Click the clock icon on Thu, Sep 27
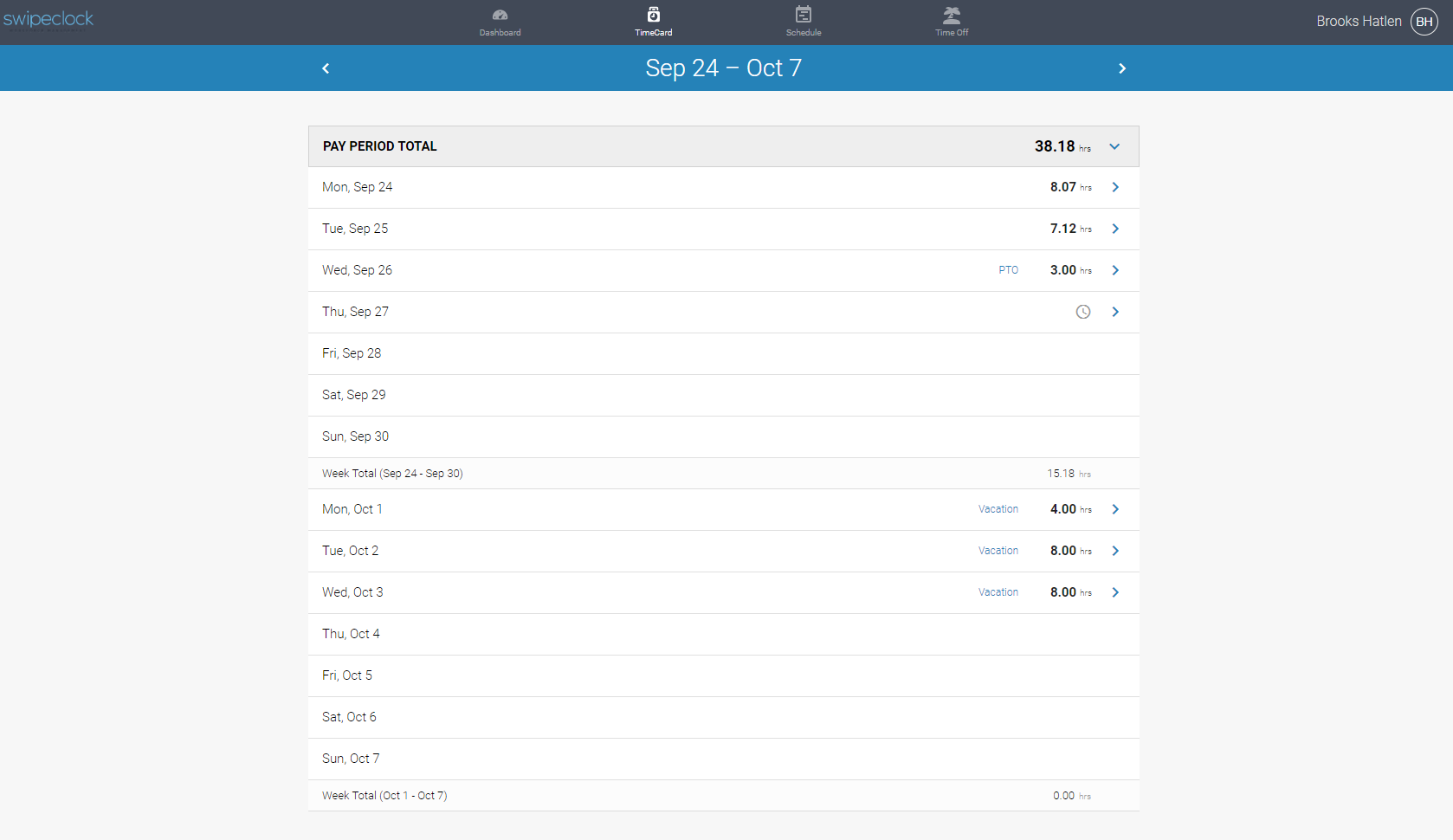 [x=1083, y=312]
